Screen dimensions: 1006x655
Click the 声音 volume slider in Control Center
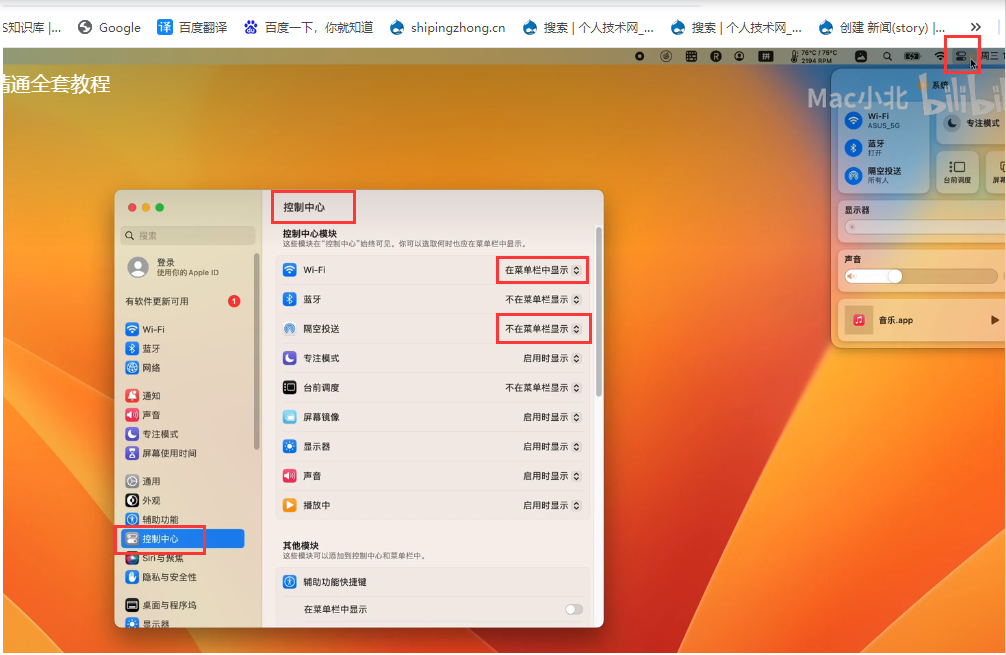click(x=921, y=276)
